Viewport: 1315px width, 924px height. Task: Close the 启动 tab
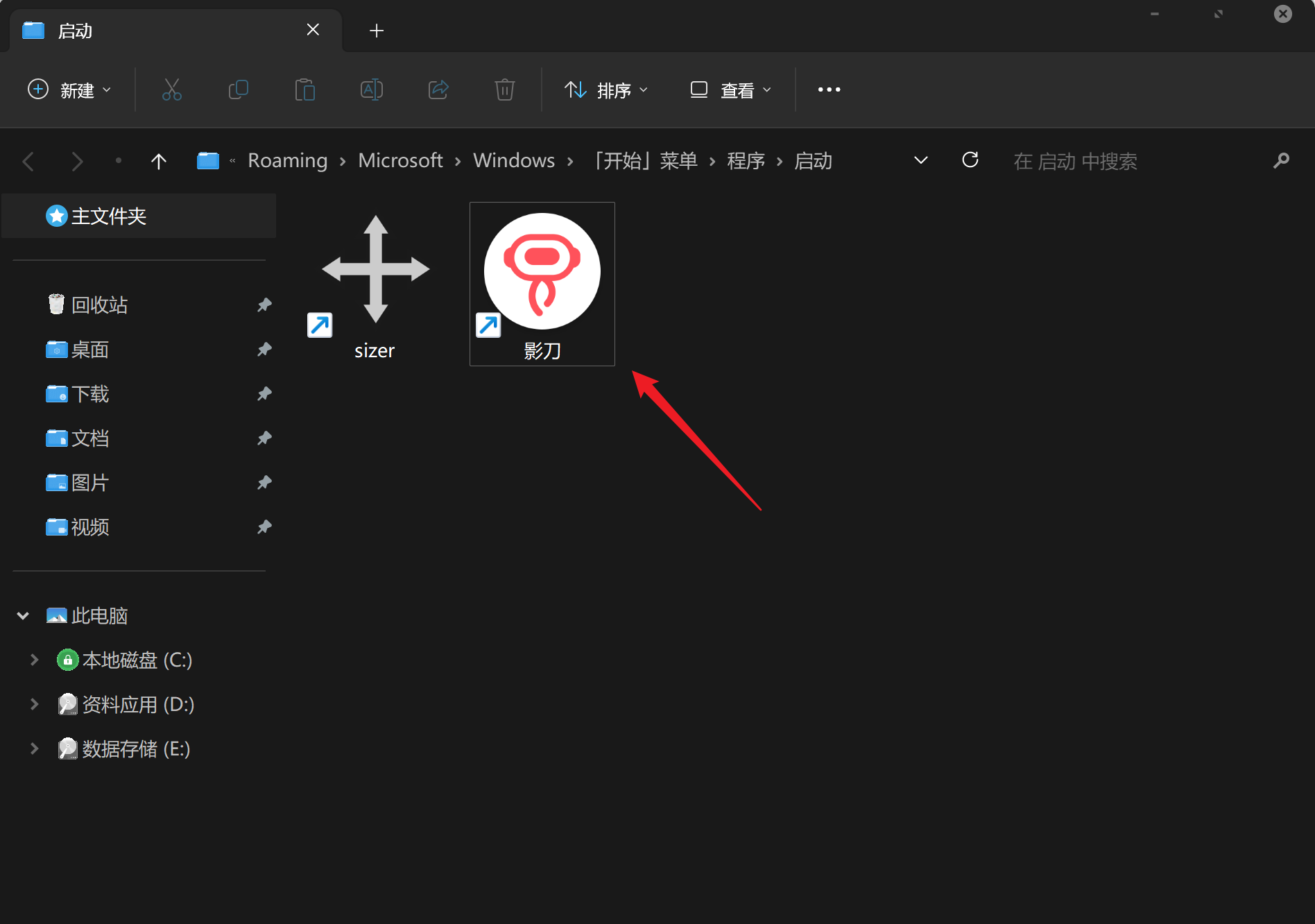click(x=313, y=30)
